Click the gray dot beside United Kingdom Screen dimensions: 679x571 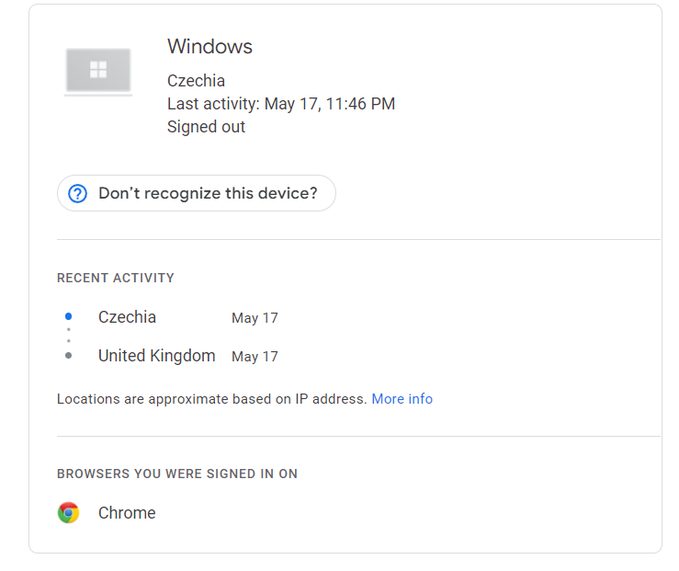[x=68, y=355]
